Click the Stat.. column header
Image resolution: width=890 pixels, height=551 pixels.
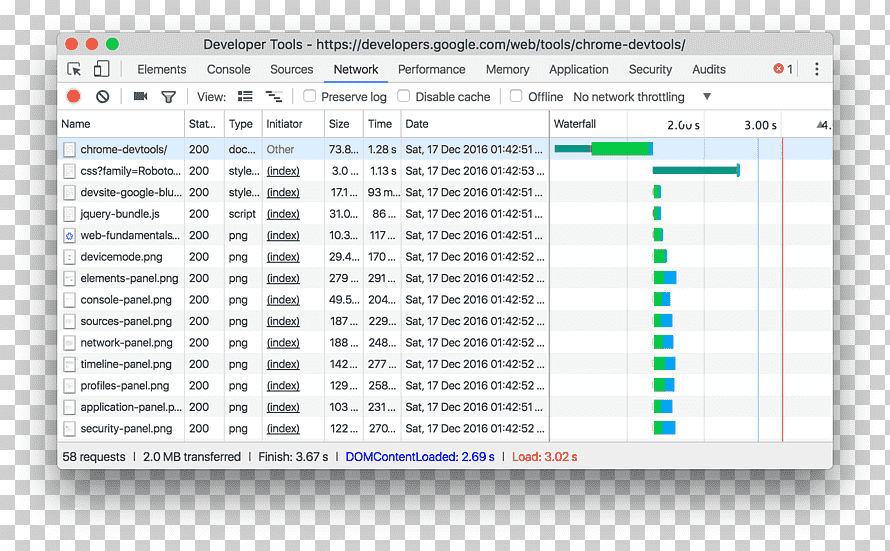click(203, 124)
